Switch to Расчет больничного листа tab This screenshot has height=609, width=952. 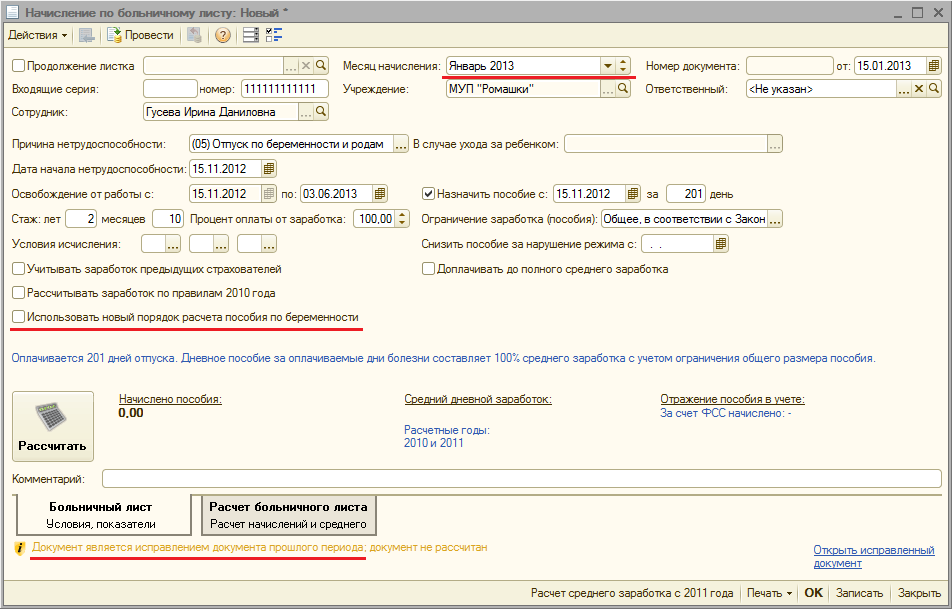287,515
